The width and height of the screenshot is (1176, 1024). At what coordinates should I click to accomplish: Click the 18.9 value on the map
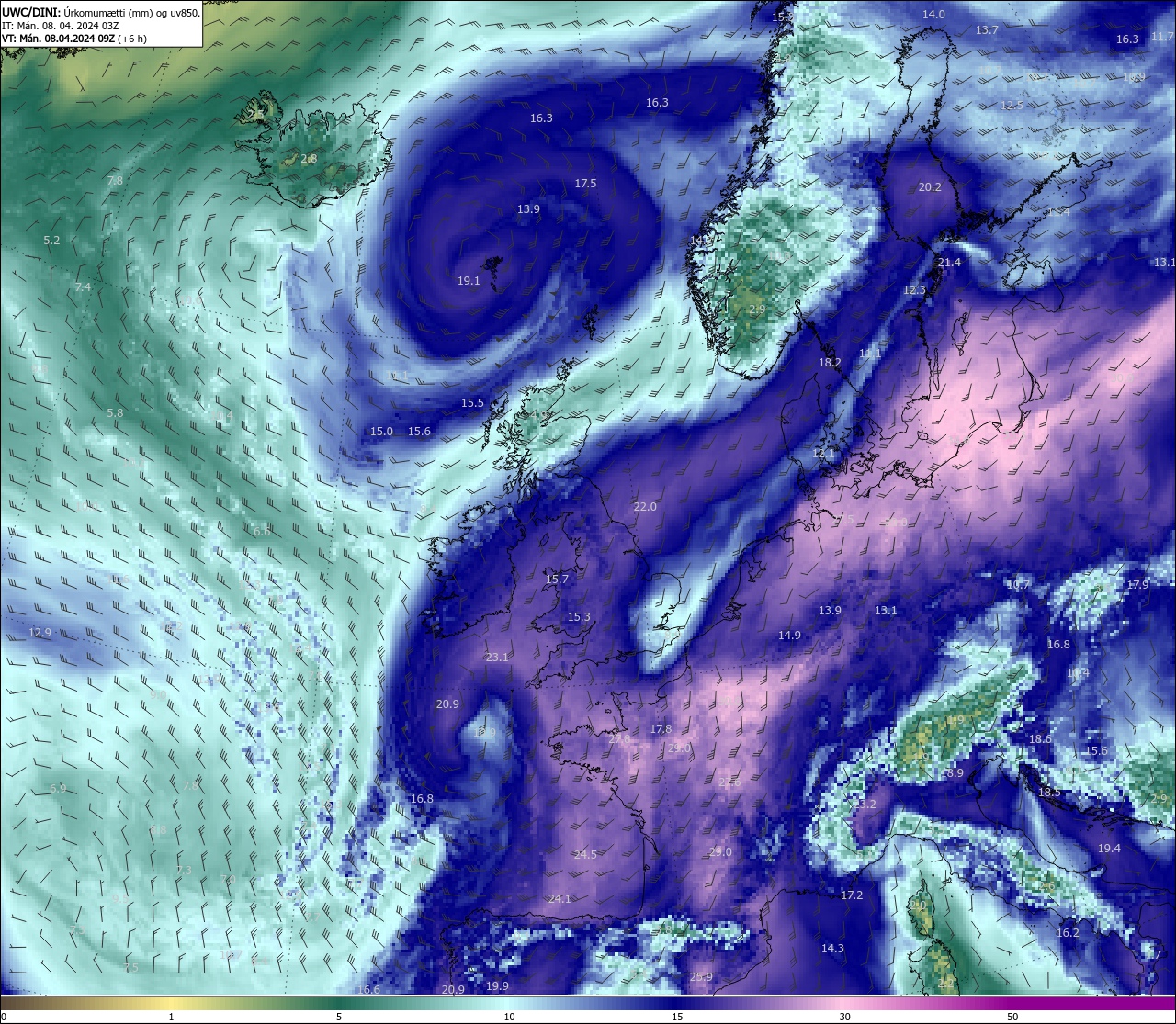click(x=952, y=773)
